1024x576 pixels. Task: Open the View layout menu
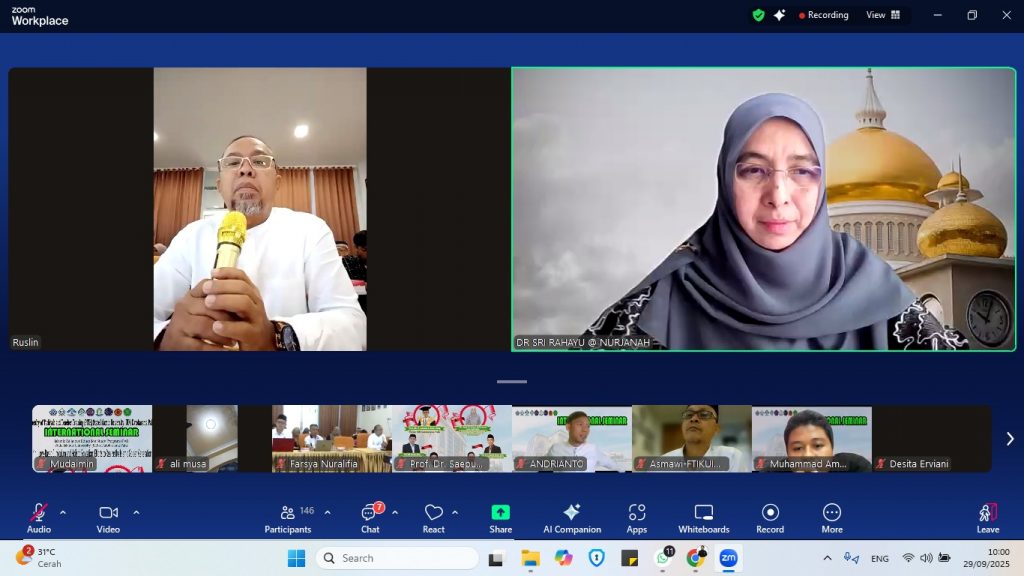point(882,15)
